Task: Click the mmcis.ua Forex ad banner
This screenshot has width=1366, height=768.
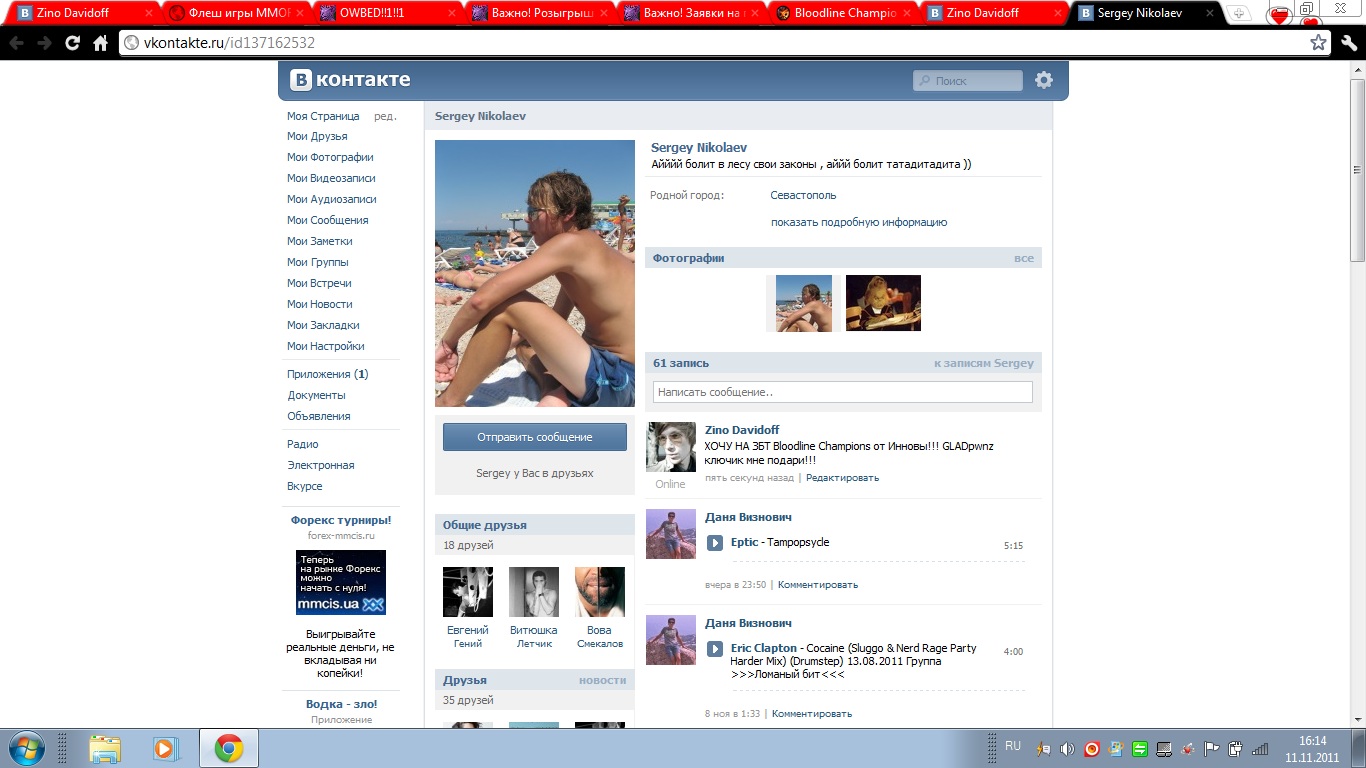Action: click(x=341, y=582)
